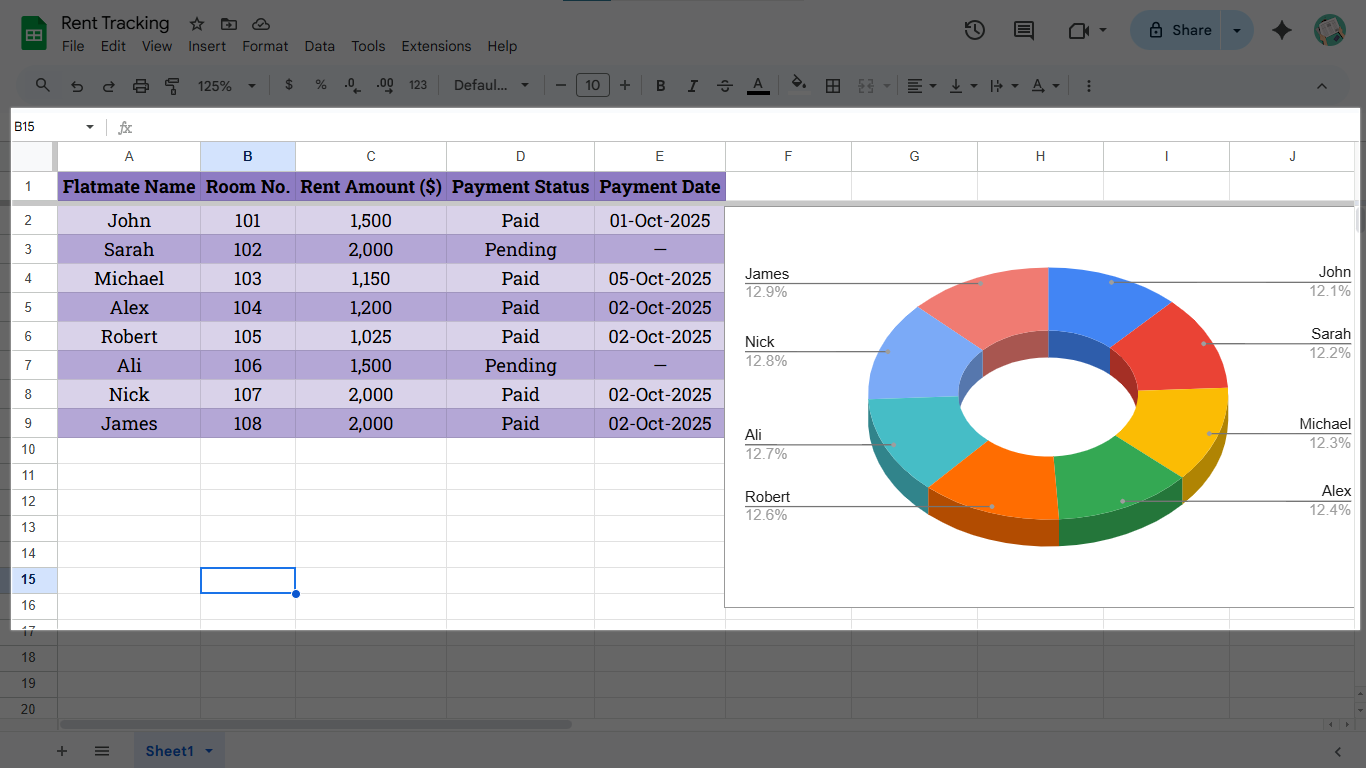Open the Extensions menu
This screenshot has width=1366, height=768.
click(x=436, y=46)
